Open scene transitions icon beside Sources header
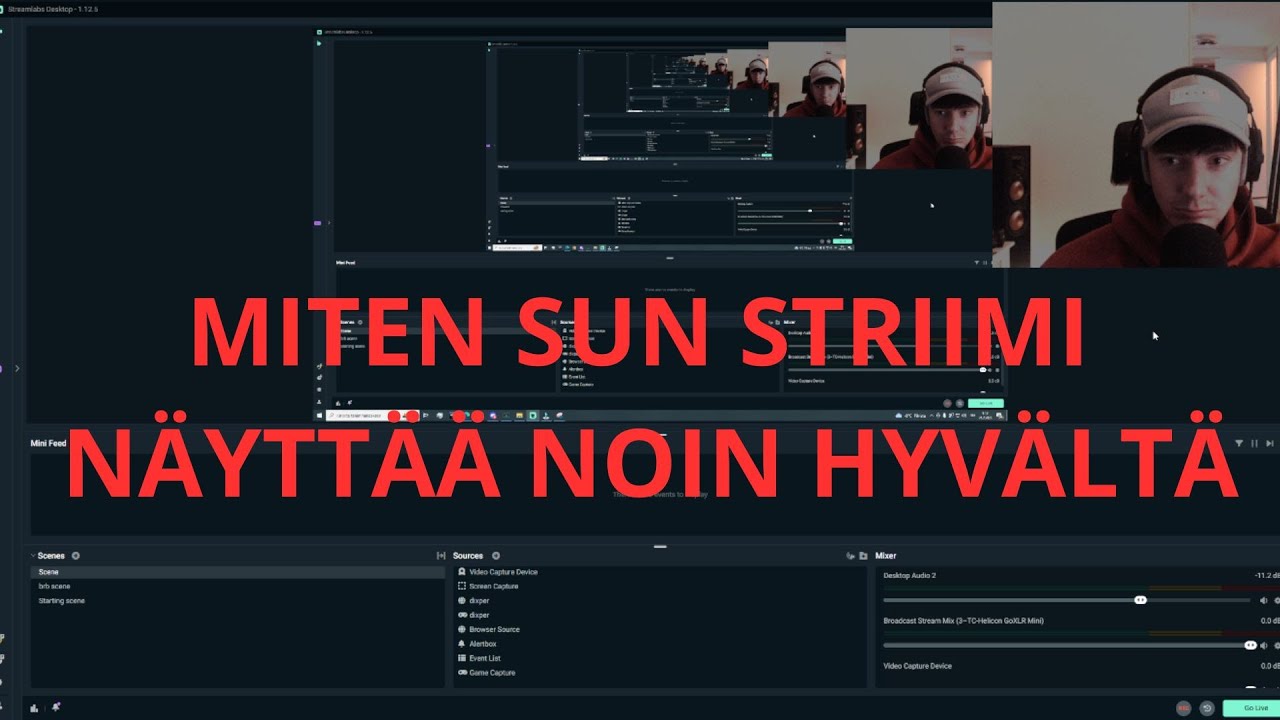 pos(441,556)
